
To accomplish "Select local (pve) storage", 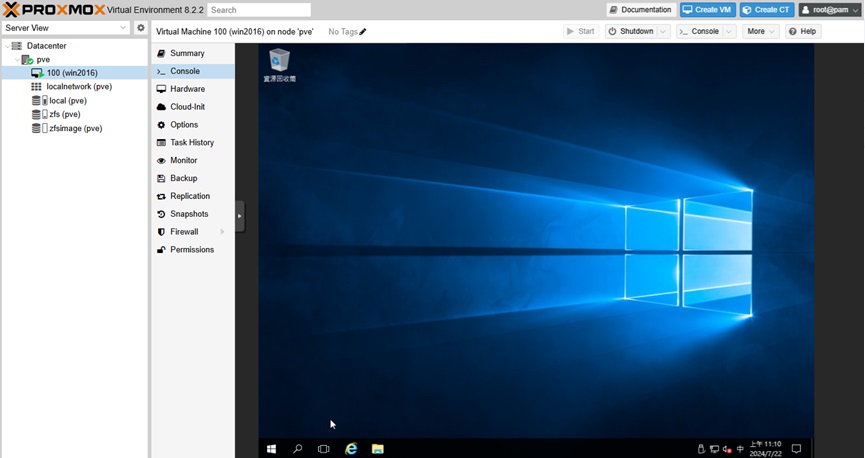I will 68,100.
